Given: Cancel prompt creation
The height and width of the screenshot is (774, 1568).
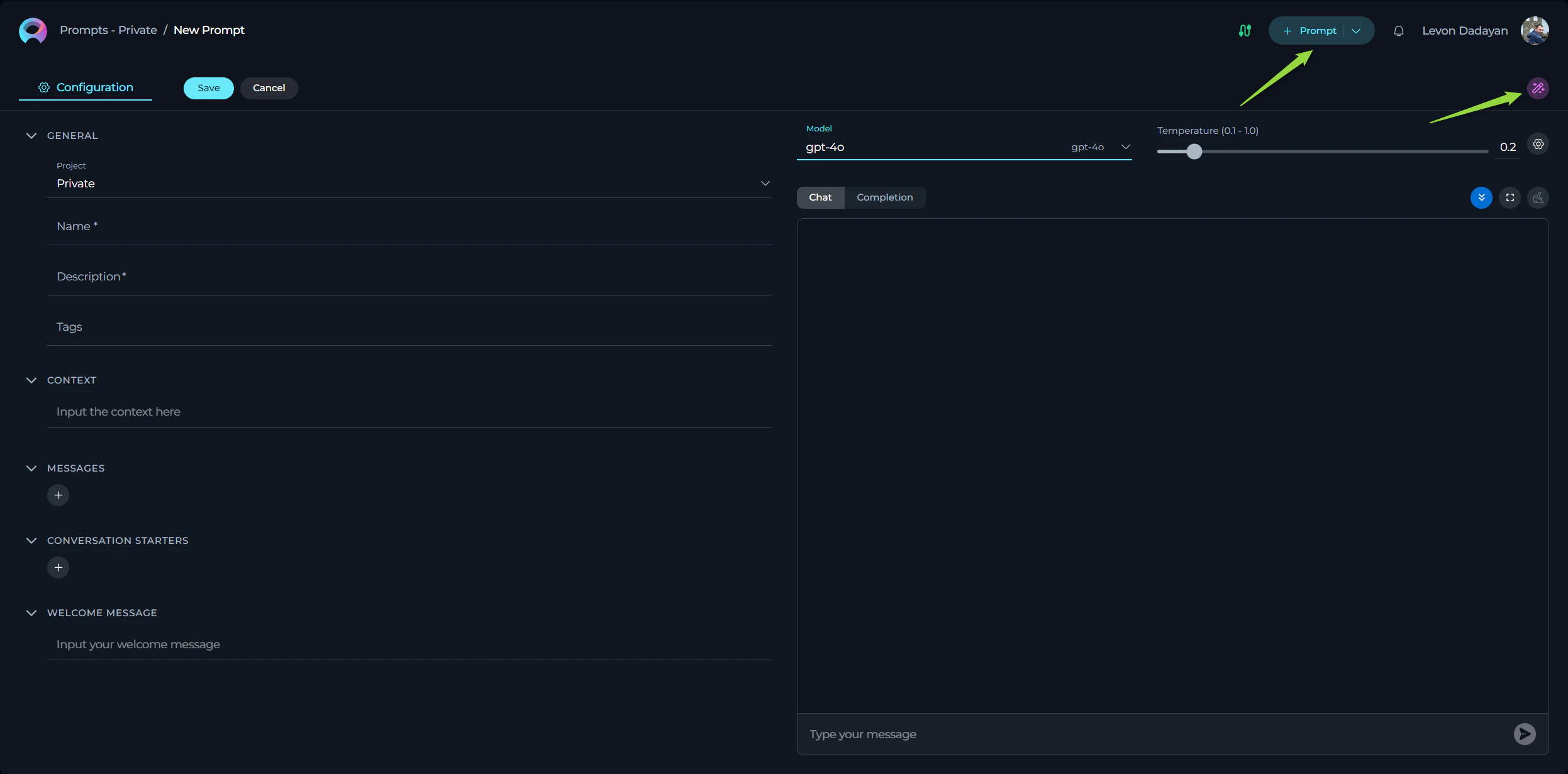Looking at the screenshot, I should (x=269, y=87).
